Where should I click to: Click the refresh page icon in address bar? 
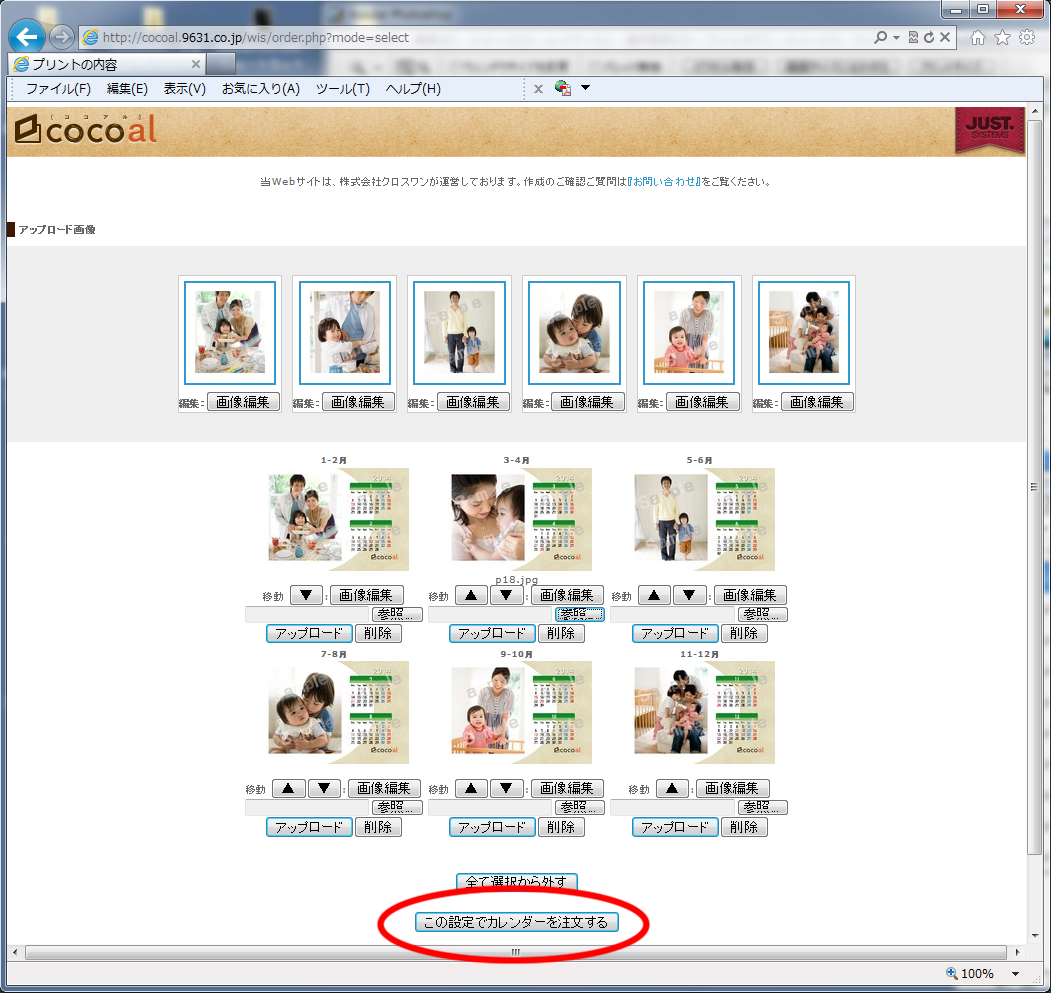pos(929,38)
